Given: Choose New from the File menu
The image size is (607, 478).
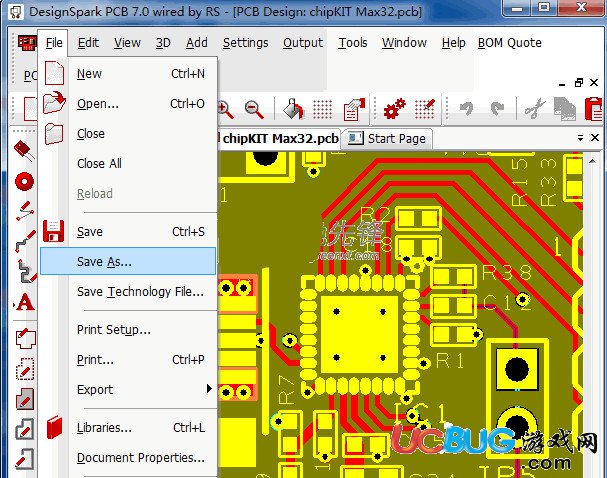Looking at the screenshot, I should pos(128,74).
